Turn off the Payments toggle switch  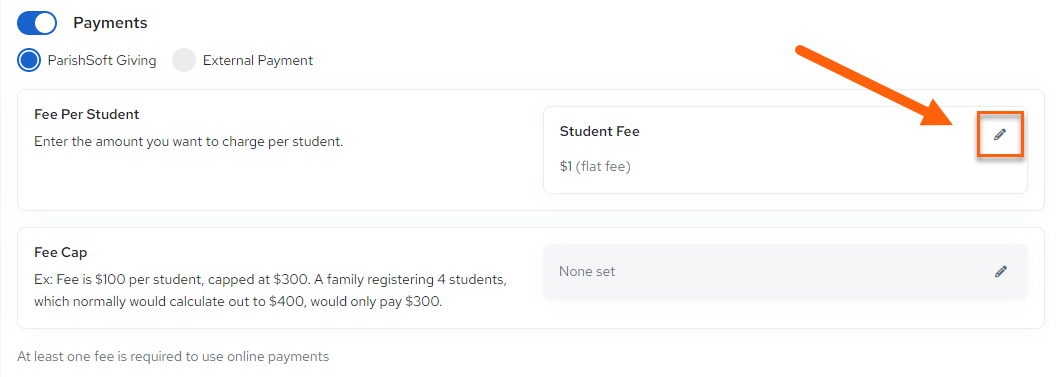tap(36, 23)
